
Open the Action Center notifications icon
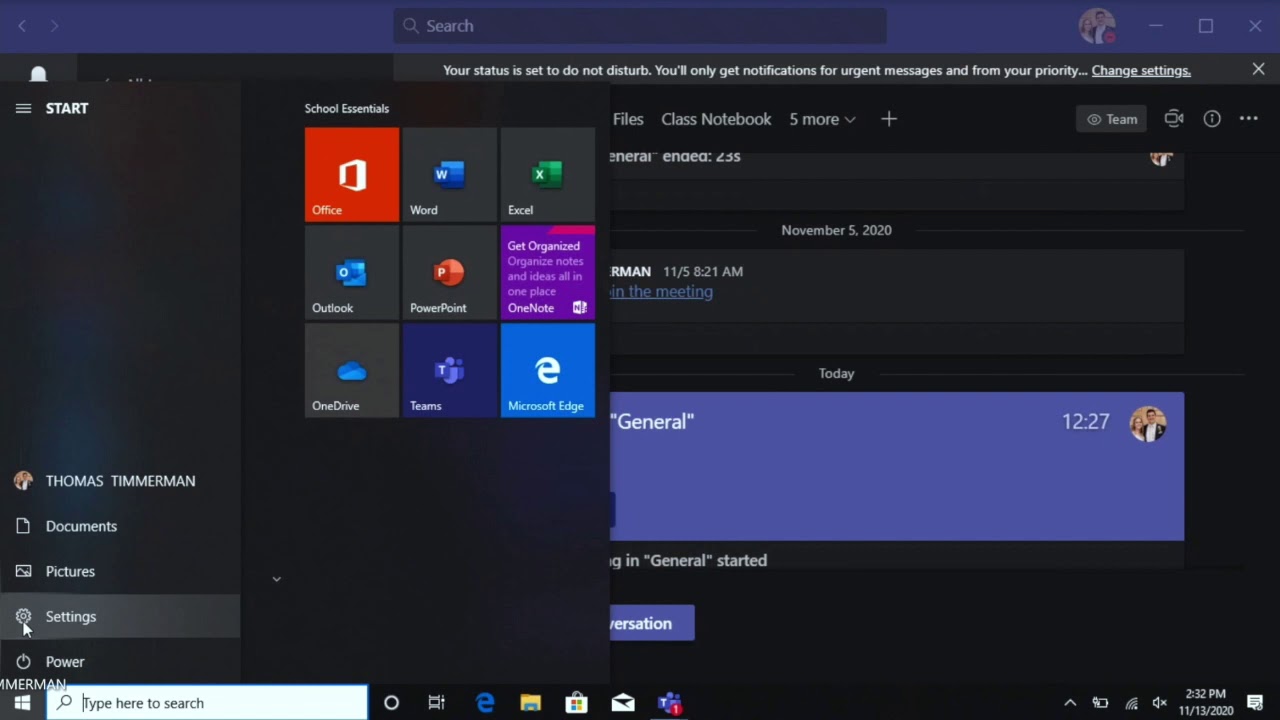(1255, 703)
